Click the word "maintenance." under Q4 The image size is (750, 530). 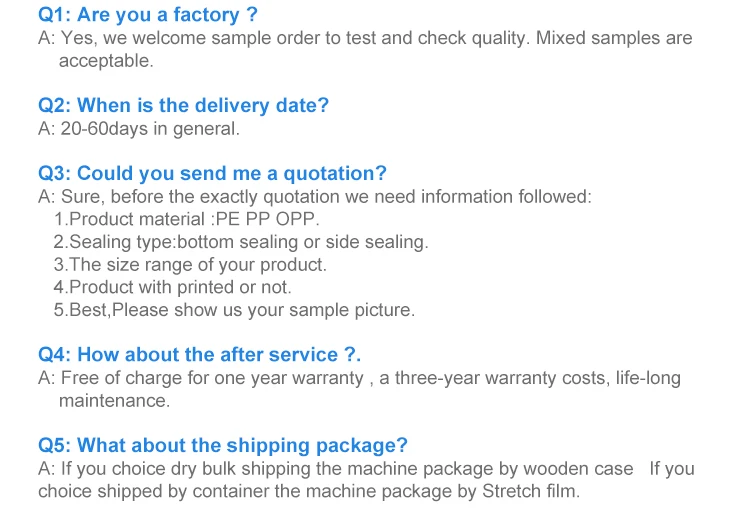pyautogui.click(x=114, y=400)
